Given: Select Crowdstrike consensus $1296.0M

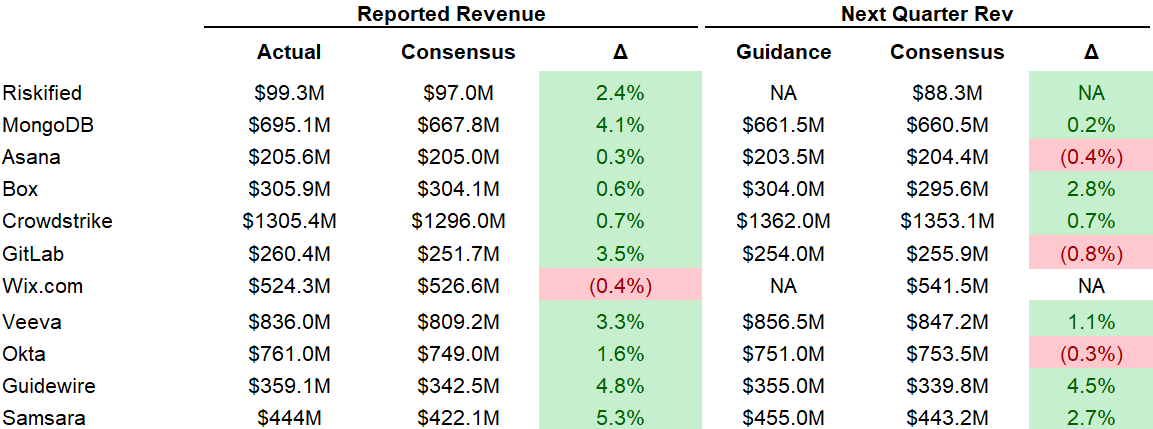Looking at the screenshot, I should click(459, 221).
